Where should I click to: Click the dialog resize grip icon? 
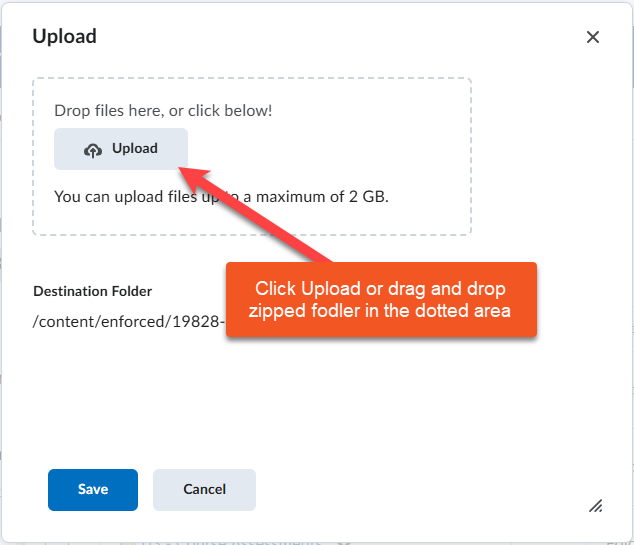(x=595, y=506)
